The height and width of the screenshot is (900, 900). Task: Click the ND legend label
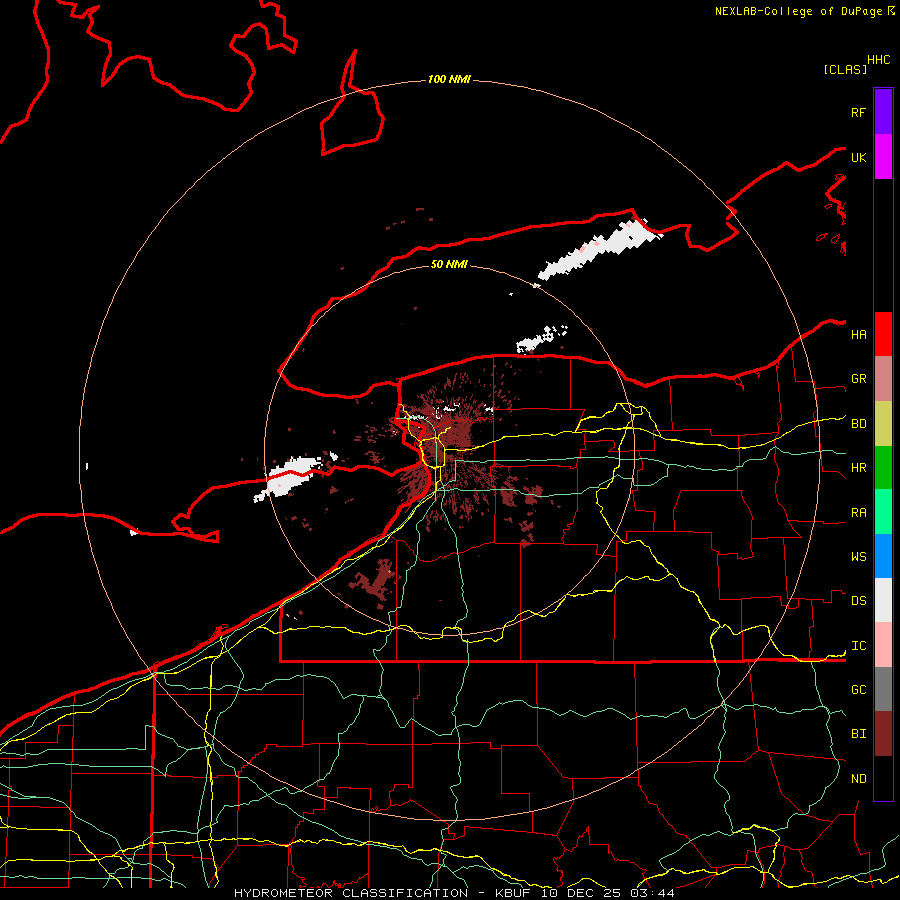click(x=858, y=779)
